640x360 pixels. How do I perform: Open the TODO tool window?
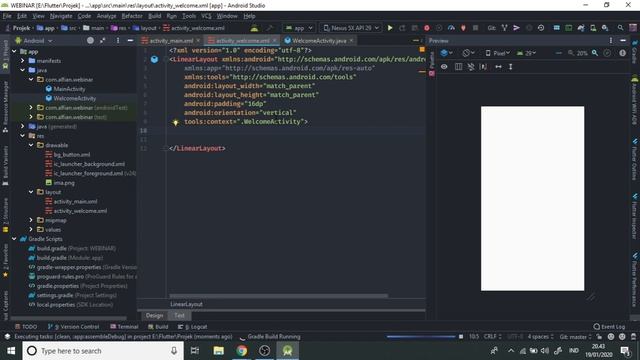click(26, 327)
